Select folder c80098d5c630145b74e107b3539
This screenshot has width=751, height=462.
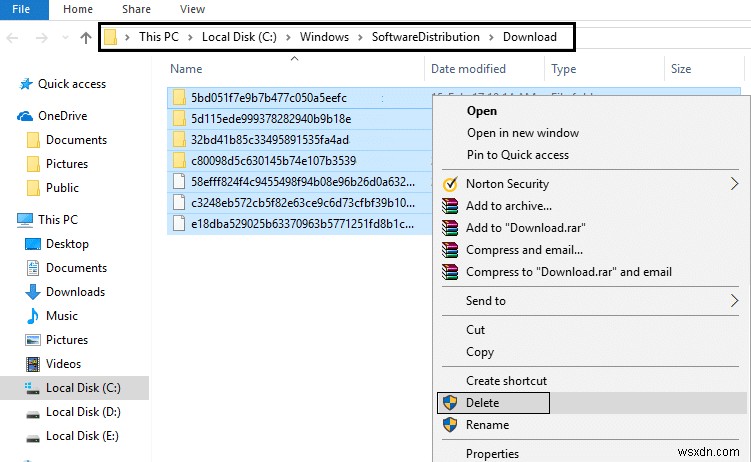pyautogui.click(x=273, y=161)
